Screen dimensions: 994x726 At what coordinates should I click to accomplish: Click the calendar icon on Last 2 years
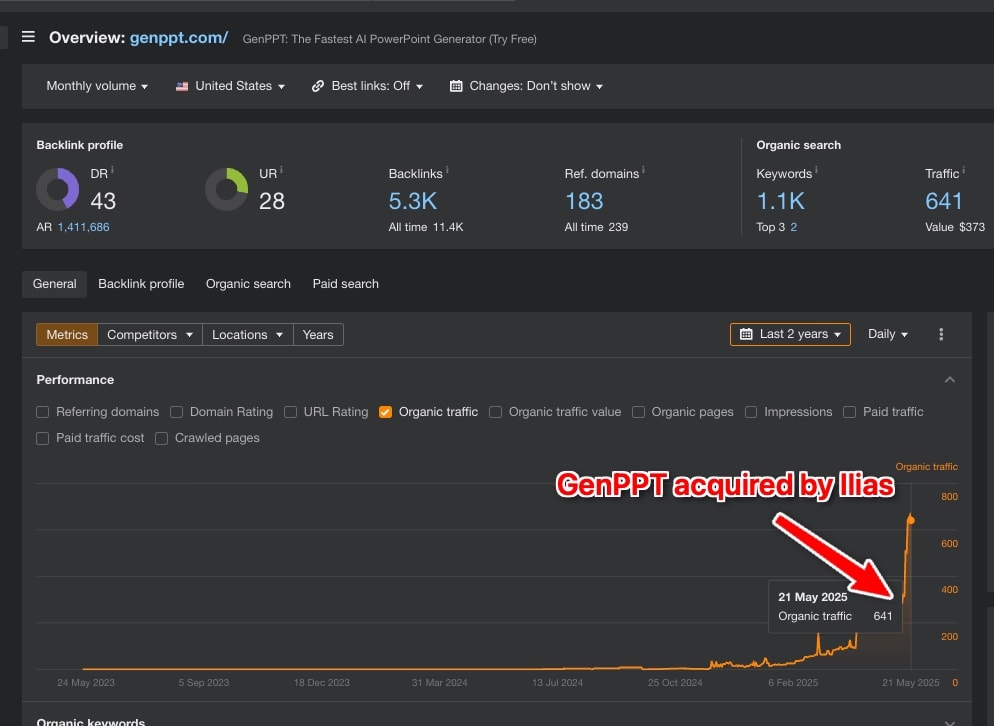click(x=745, y=334)
